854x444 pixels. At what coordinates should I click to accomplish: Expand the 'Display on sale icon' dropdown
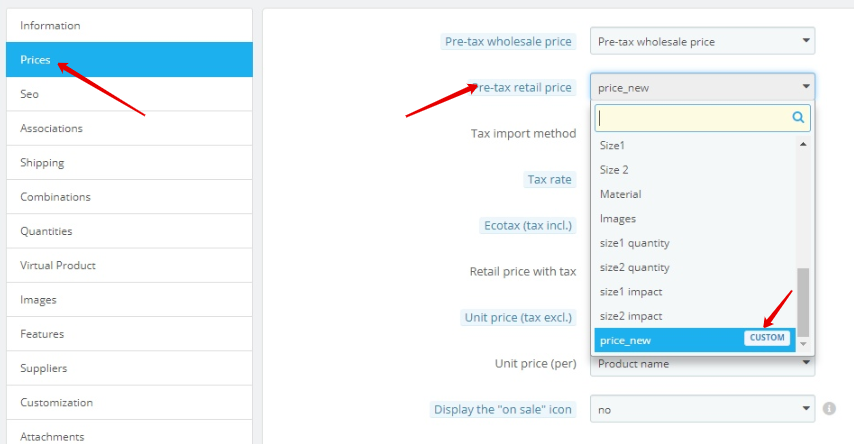click(702, 409)
